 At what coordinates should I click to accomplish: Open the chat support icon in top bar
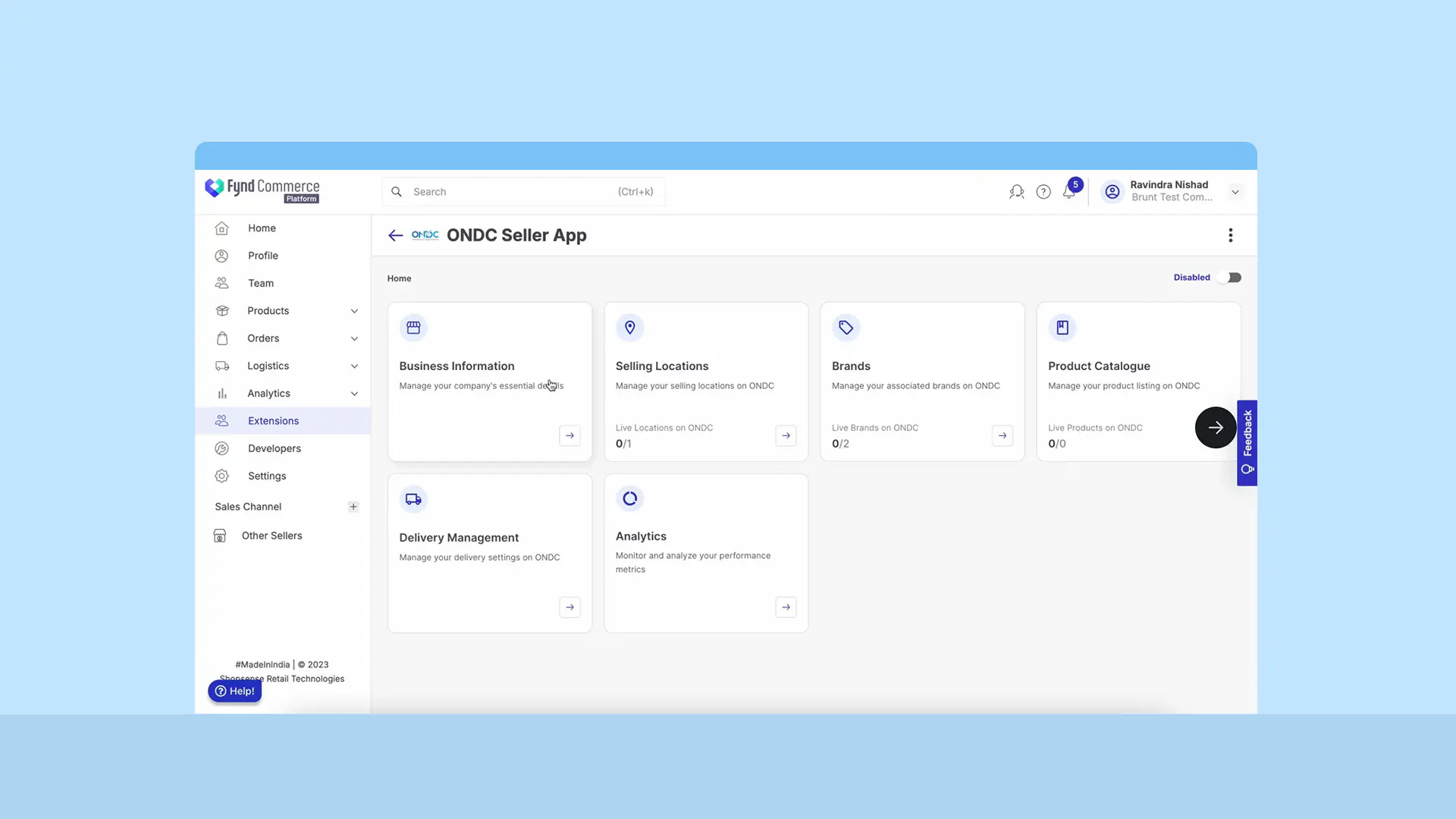(x=1016, y=191)
